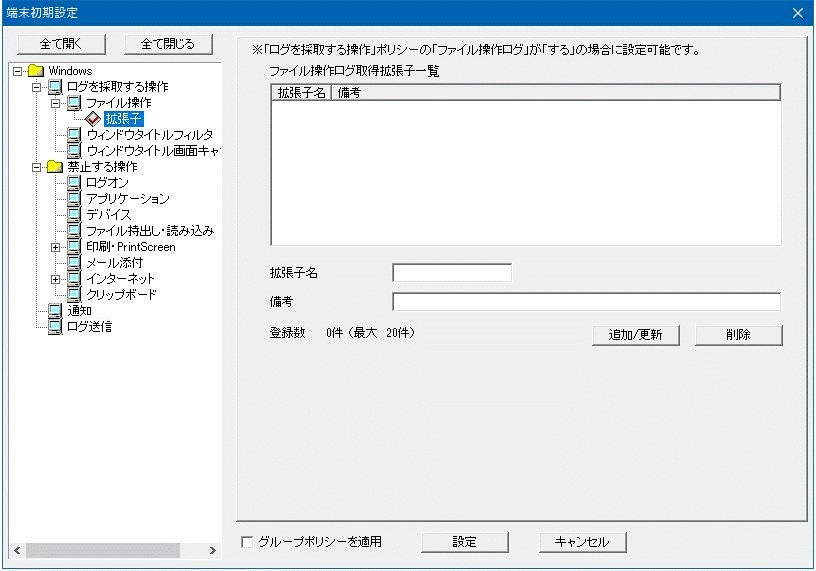Image resolution: width=816 pixels, height=571 pixels.
Task: Close the 端末初期設定 dialog
Action: point(798,13)
